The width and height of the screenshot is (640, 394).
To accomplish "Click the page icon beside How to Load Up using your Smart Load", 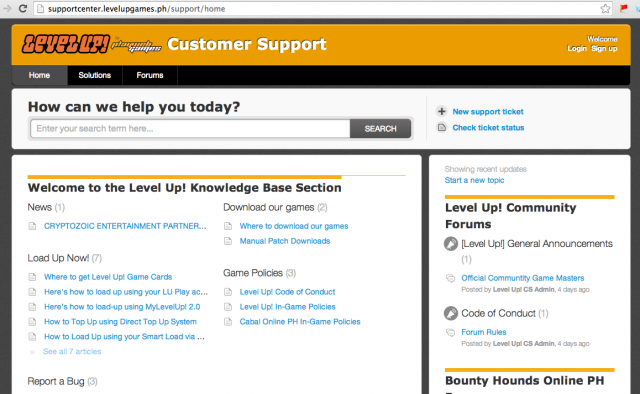I will (x=32, y=336).
